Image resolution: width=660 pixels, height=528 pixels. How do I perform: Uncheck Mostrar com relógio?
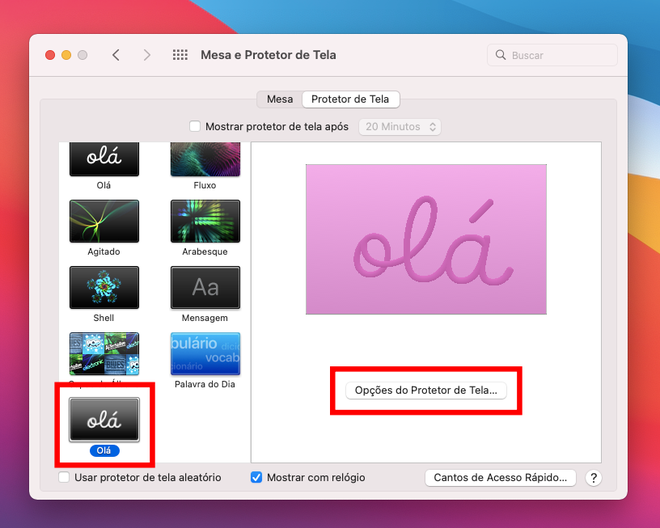coord(256,477)
